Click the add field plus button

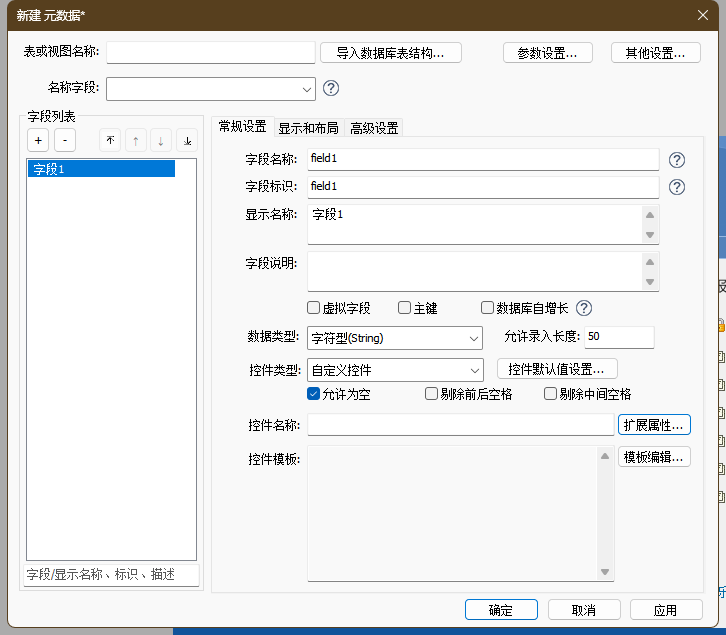tap(37, 141)
